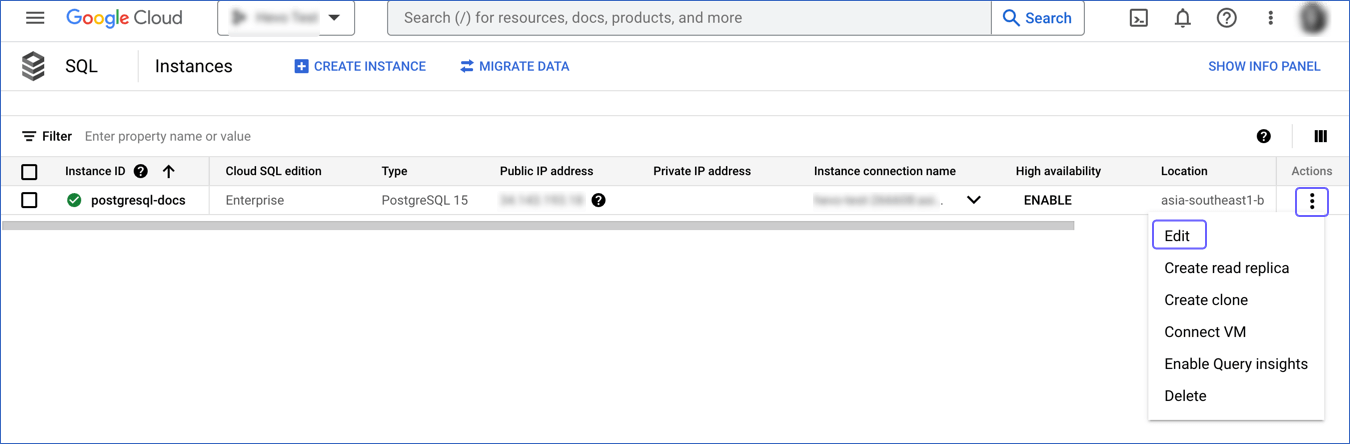
Task: Click the Filter icon
Action: (x=29, y=136)
